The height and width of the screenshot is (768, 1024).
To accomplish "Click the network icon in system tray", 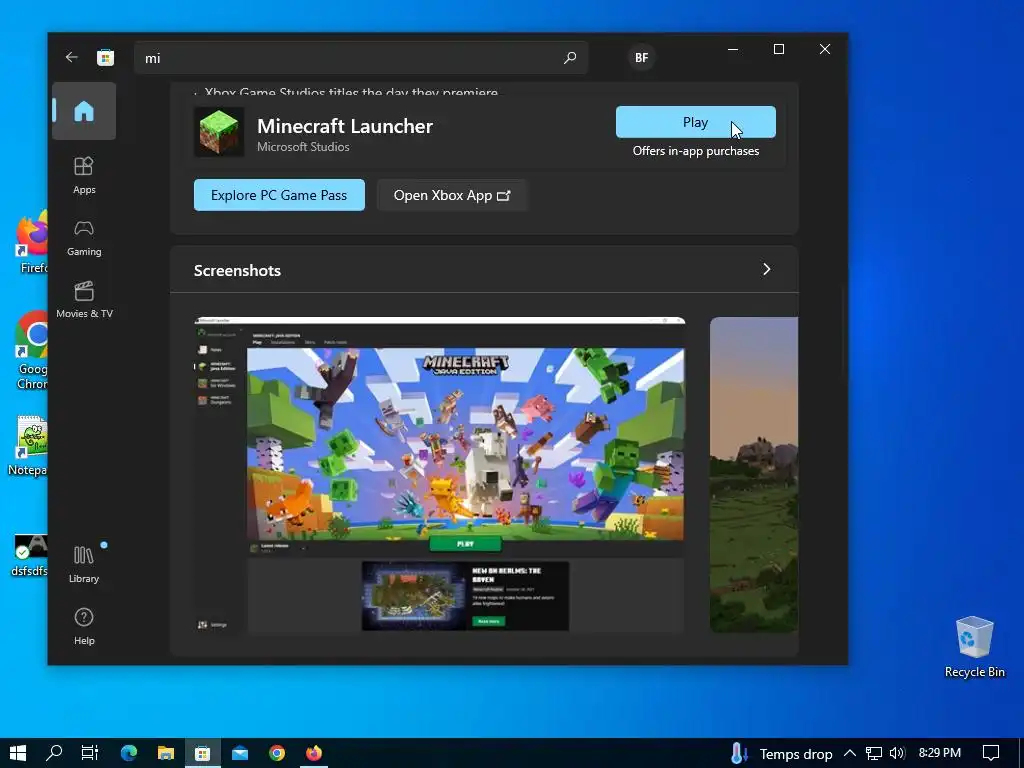I will [x=874, y=753].
